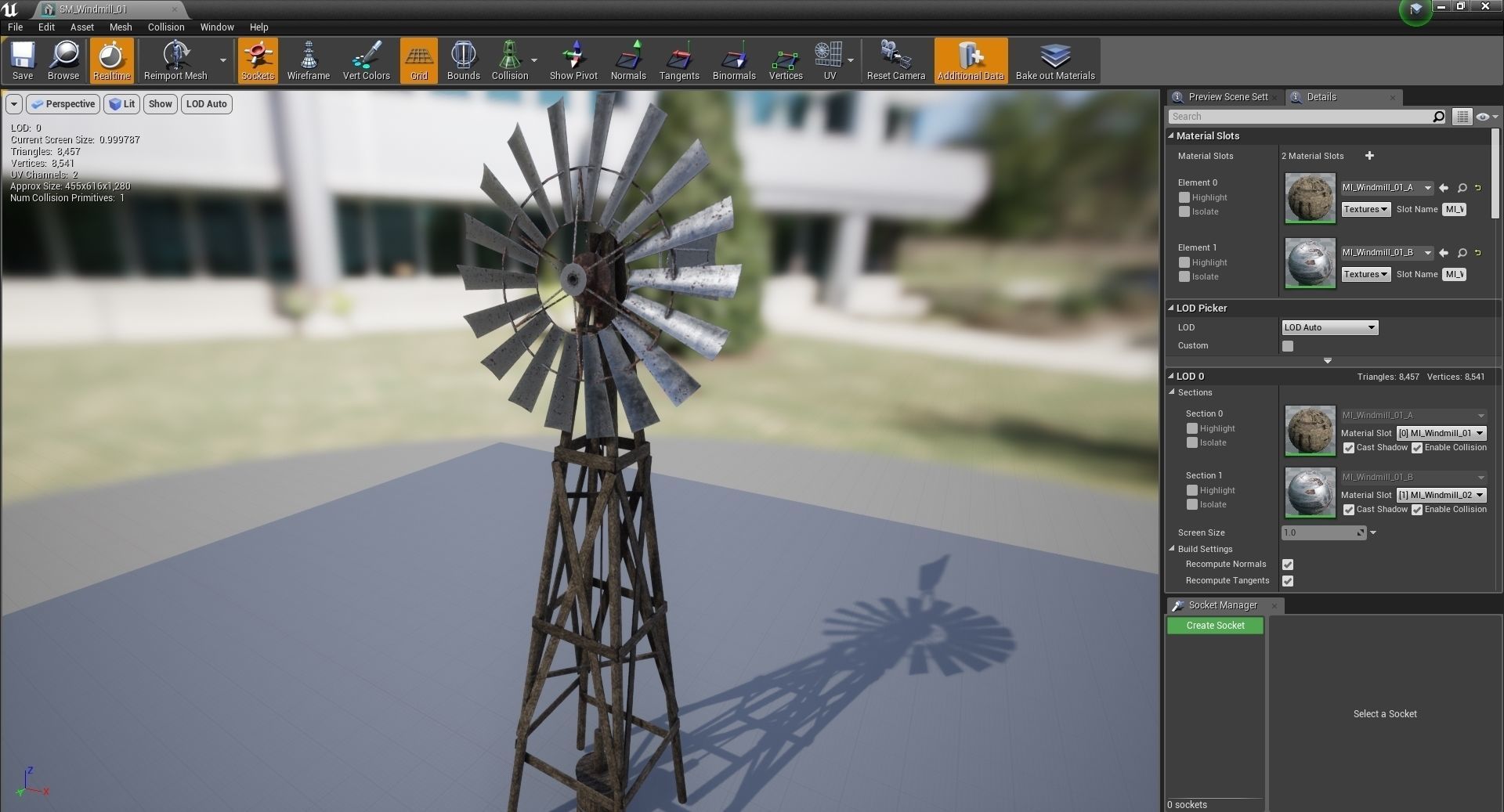Open the LOD Auto dropdown in LOD Picker
1504x812 pixels.
[1329, 327]
